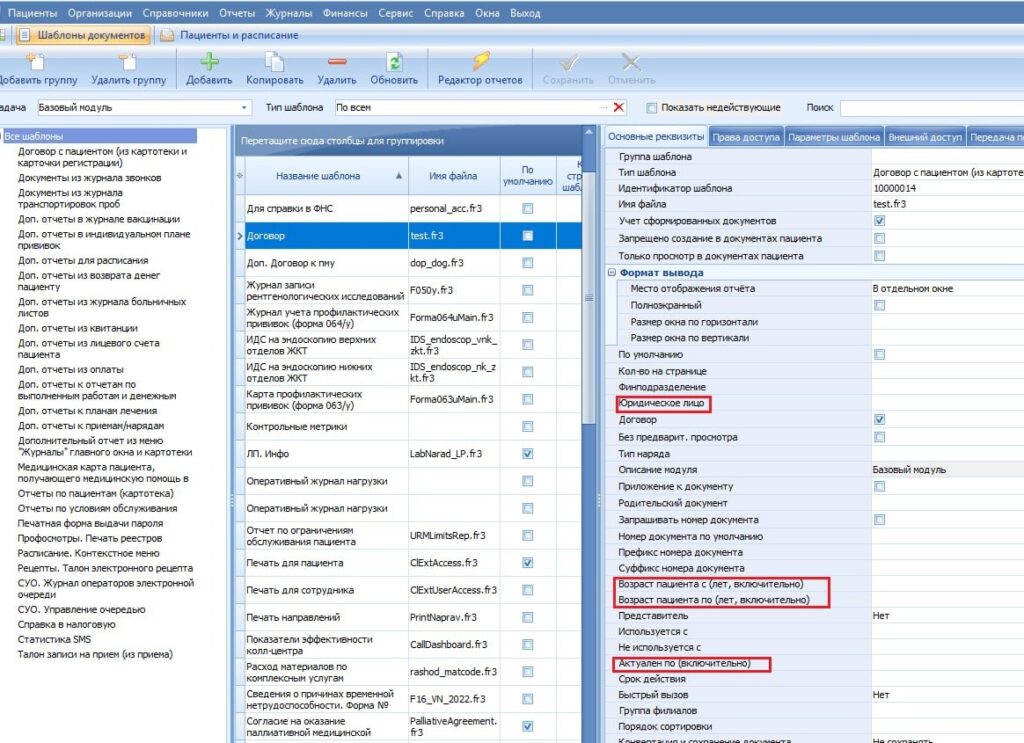Open the Базовый модуль dropdown
The image size is (1024, 743).
pos(244,108)
